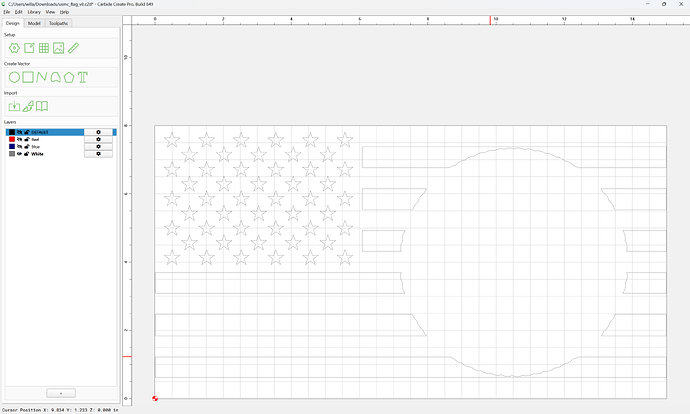The height and width of the screenshot is (414, 690).
Task: Open the View menu
Action: (50, 12)
